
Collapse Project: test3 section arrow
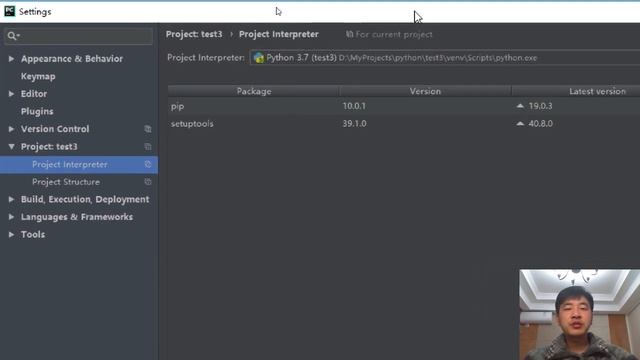tap(11, 147)
